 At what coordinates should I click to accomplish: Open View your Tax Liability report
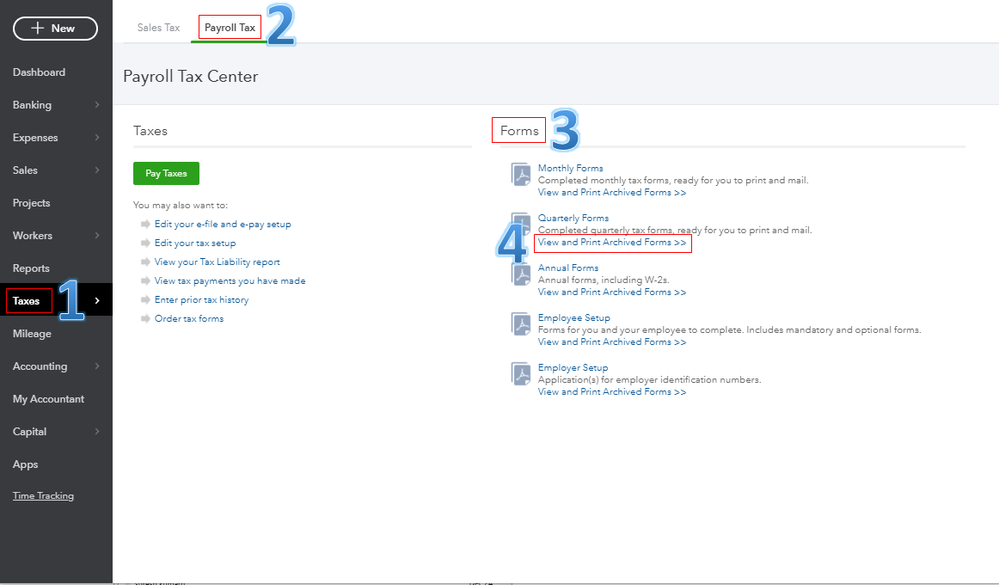(x=217, y=262)
